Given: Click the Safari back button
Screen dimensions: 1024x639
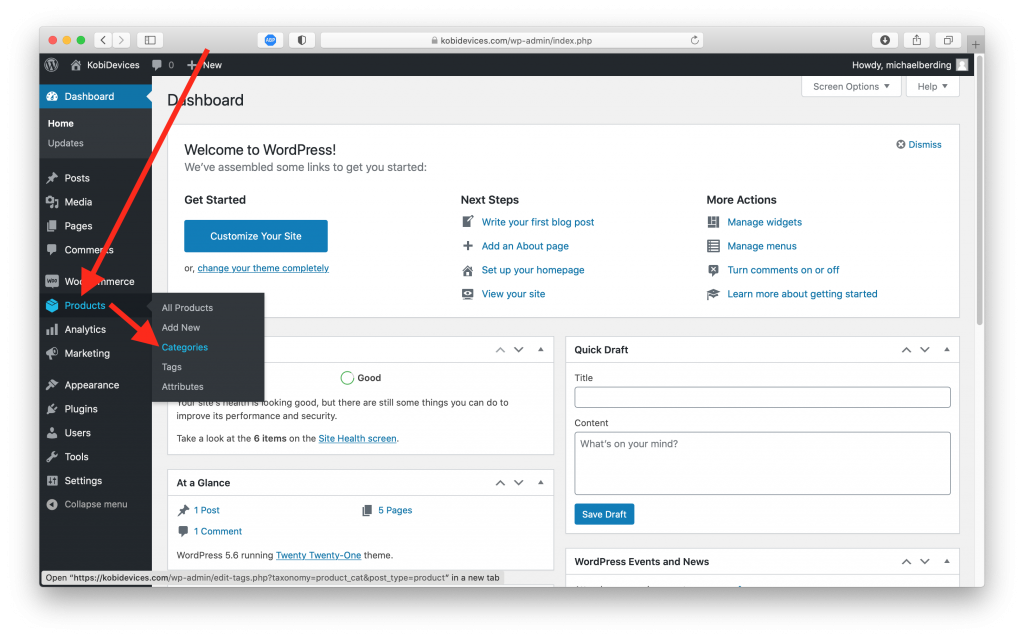Looking at the screenshot, I should [103, 40].
